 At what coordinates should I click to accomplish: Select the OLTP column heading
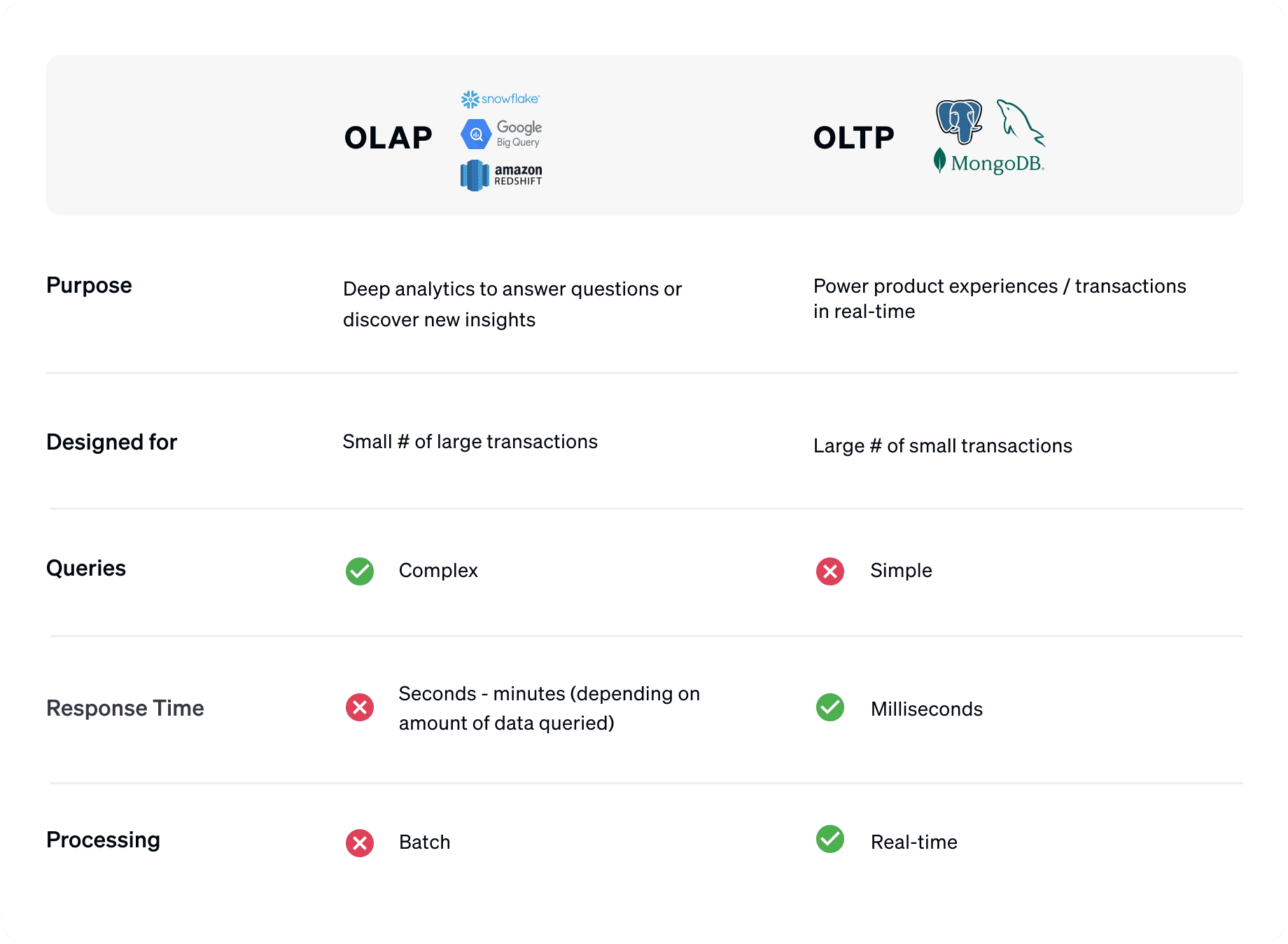point(854,138)
